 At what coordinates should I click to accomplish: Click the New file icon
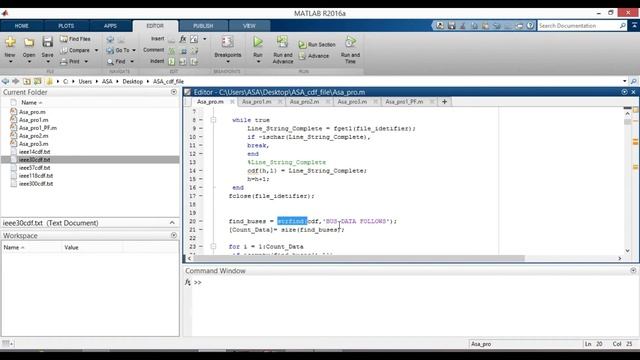(10, 42)
